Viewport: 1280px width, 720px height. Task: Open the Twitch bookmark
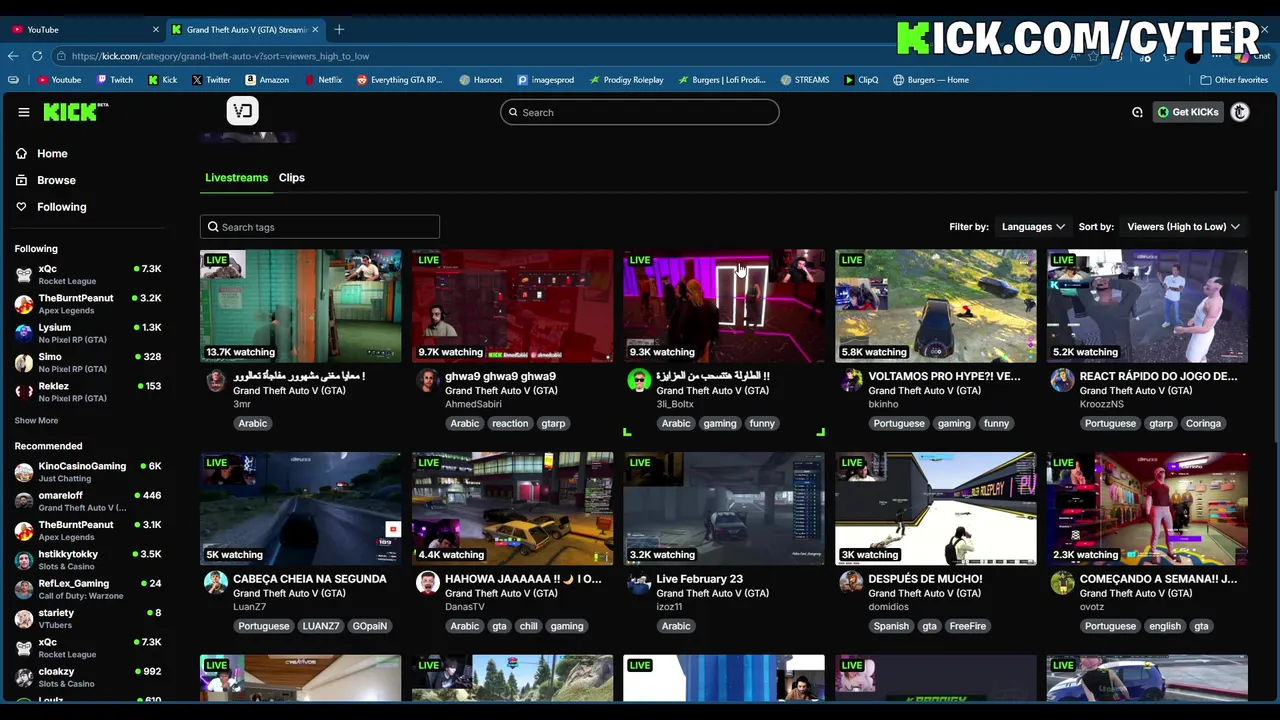(x=115, y=80)
